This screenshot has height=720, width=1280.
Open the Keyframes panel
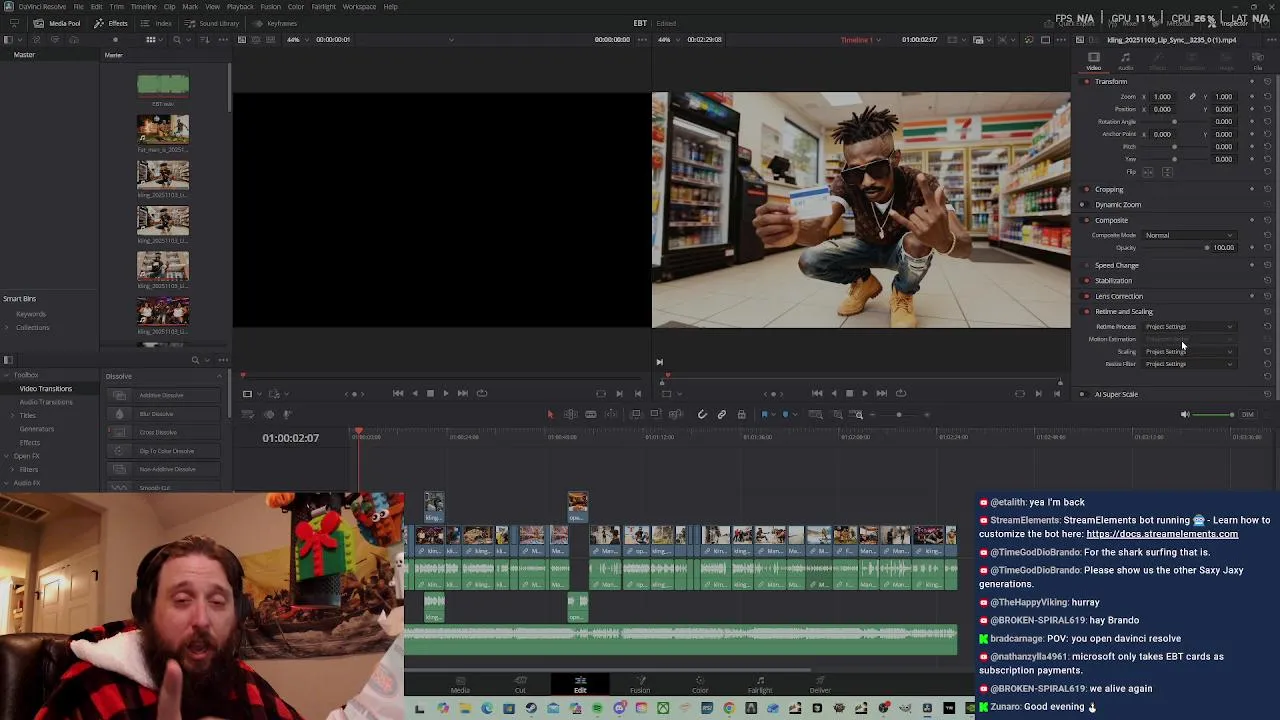tap(276, 23)
